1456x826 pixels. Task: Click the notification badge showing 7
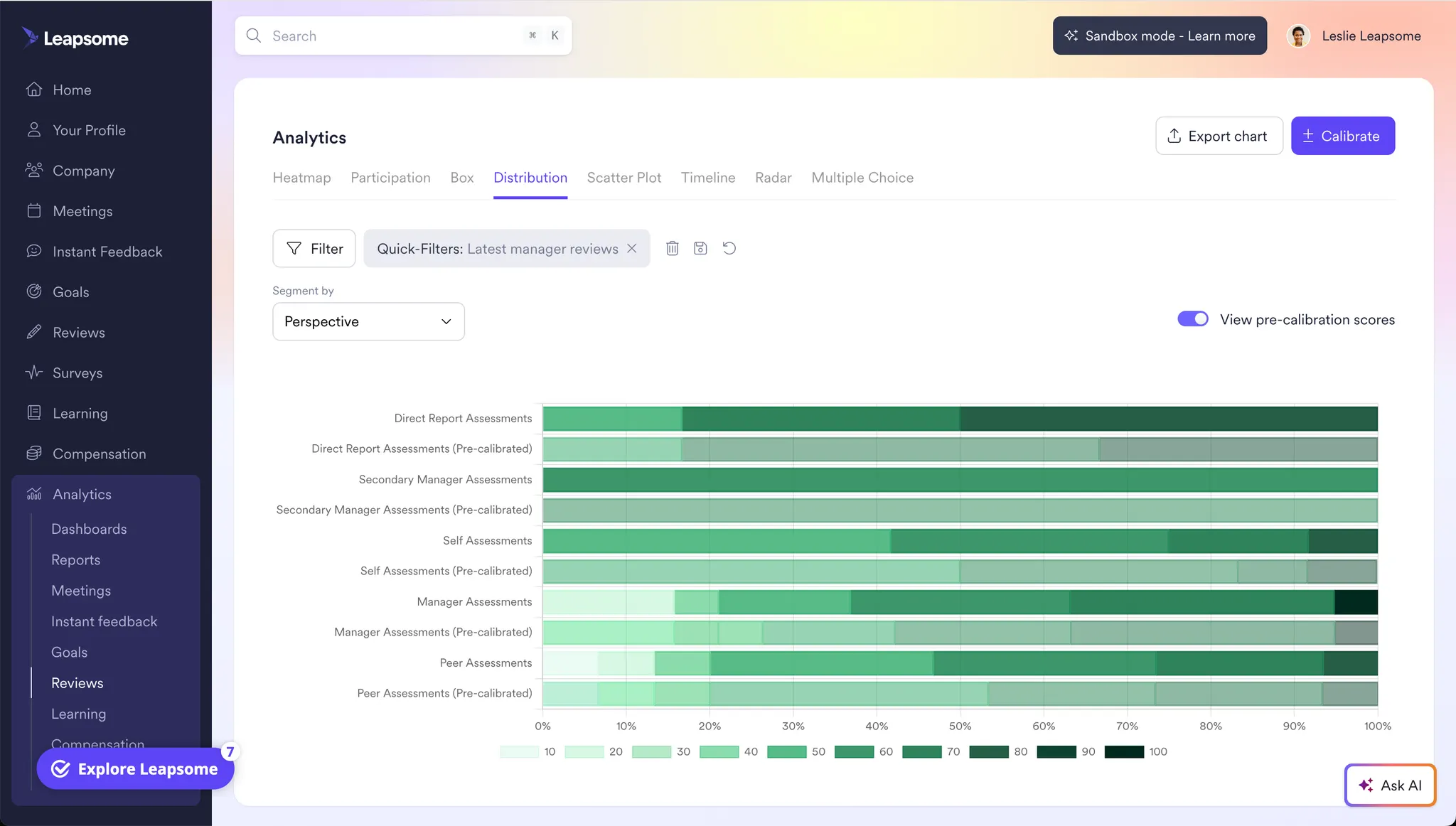[x=230, y=751]
